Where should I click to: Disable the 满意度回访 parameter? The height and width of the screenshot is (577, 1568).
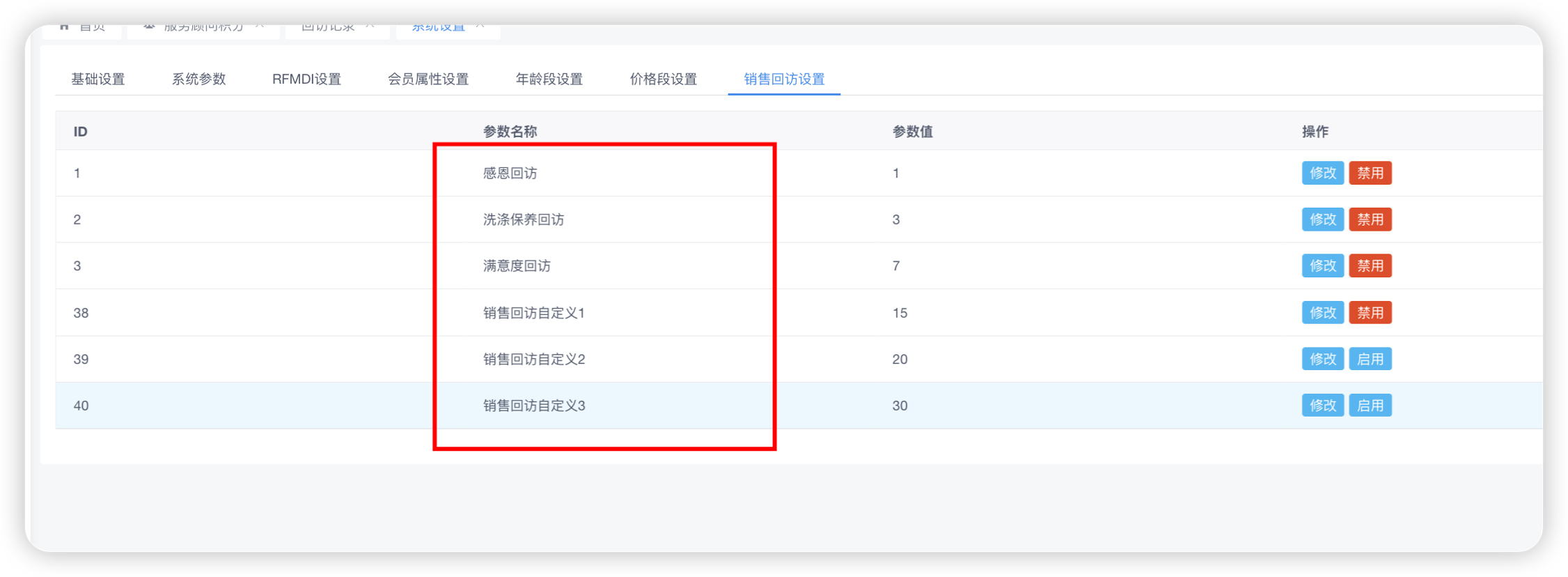tap(1370, 266)
